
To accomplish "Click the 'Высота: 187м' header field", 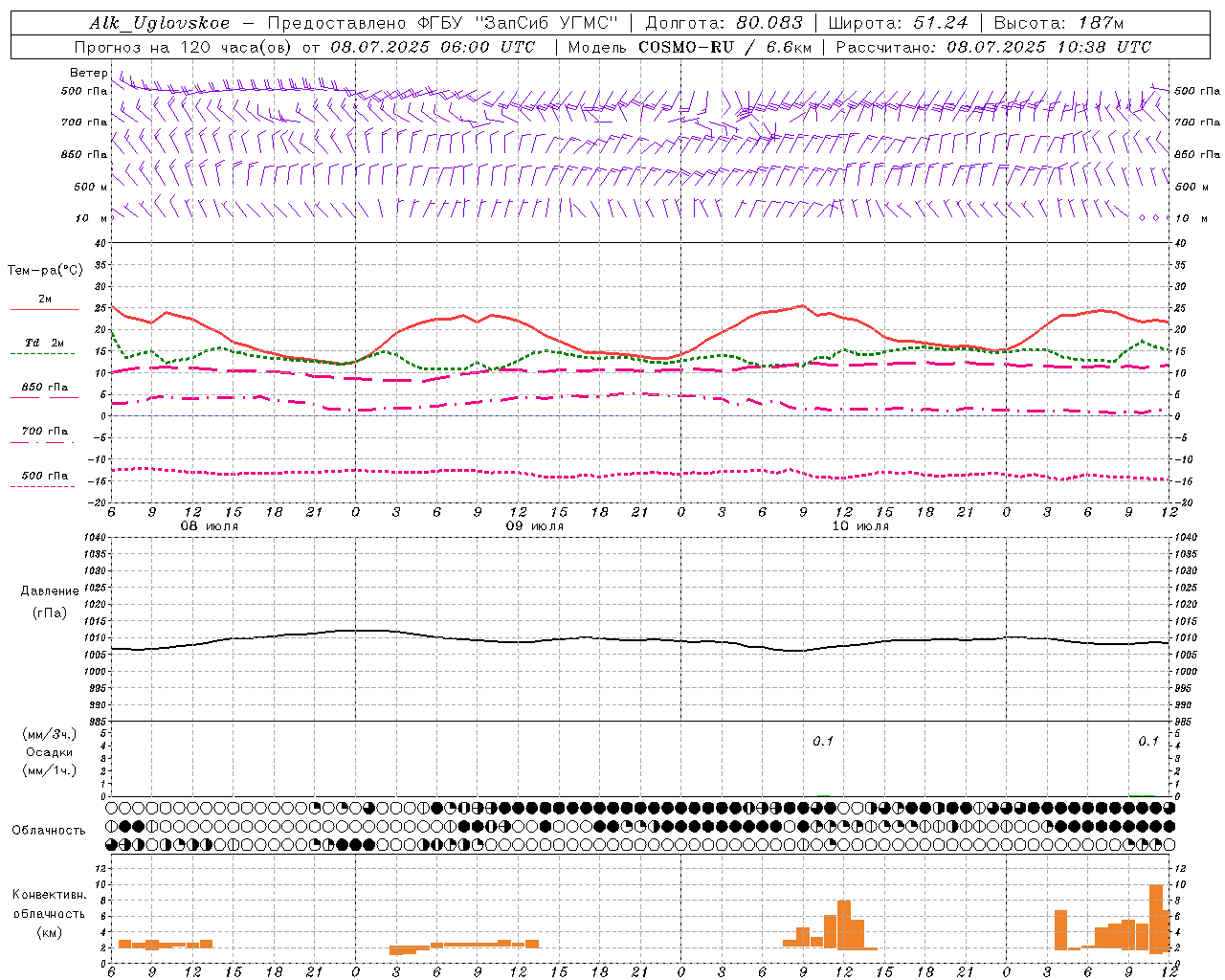I will [1058, 24].
